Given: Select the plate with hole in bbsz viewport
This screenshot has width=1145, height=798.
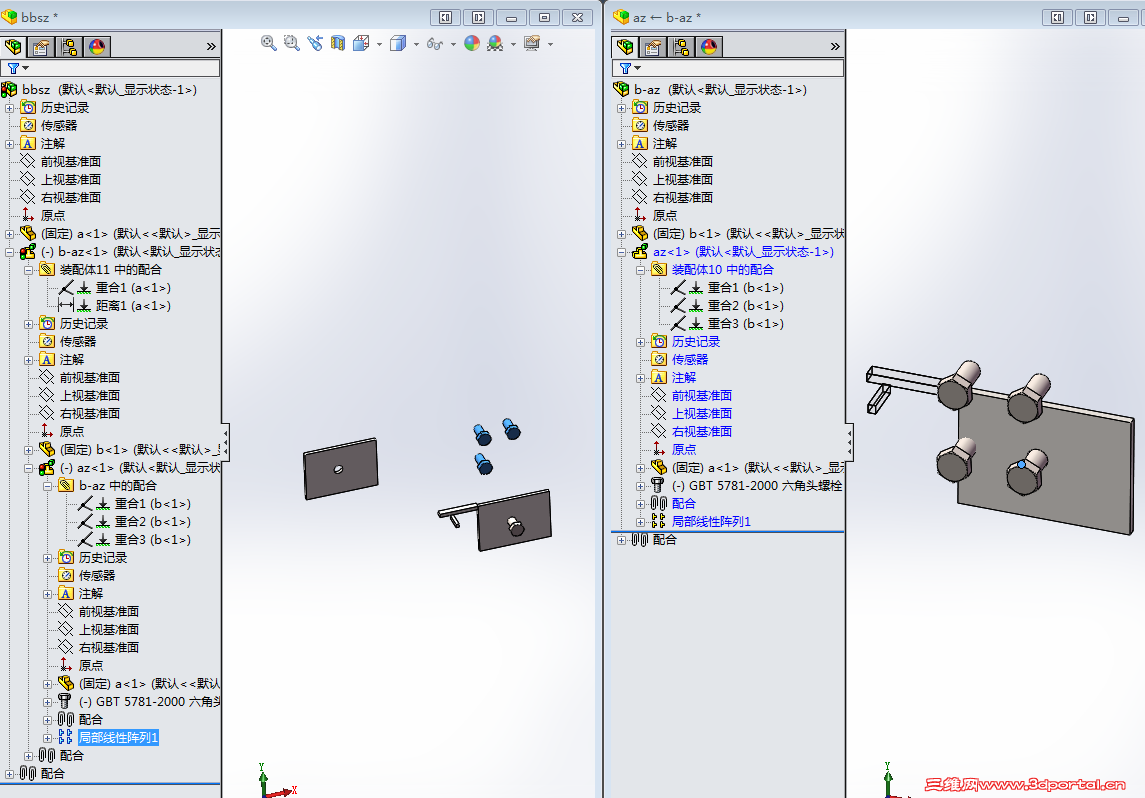Looking at the screenshot, I should tap(340, 469).
